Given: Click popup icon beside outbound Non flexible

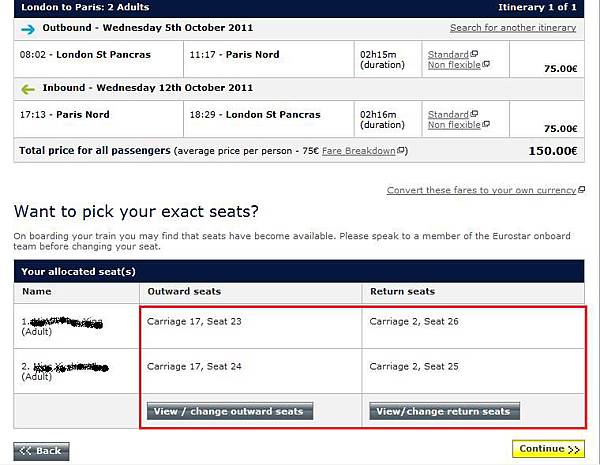Looking at the screenshot, I should click(485, 64).
